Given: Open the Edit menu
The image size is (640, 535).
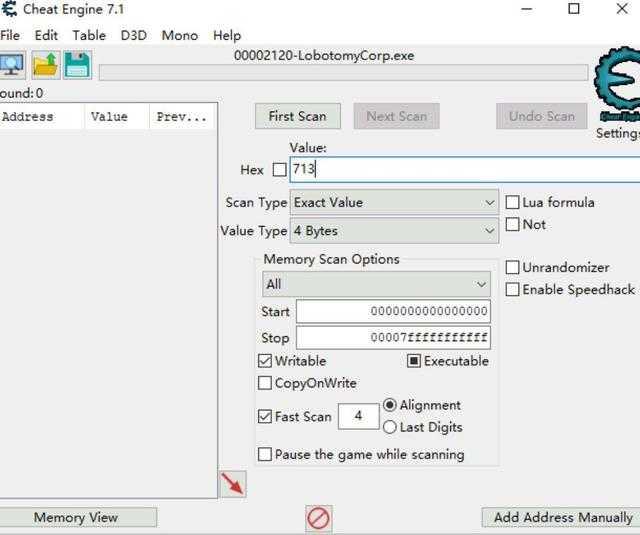Looking at the screenshot, I should coord(46,36).
